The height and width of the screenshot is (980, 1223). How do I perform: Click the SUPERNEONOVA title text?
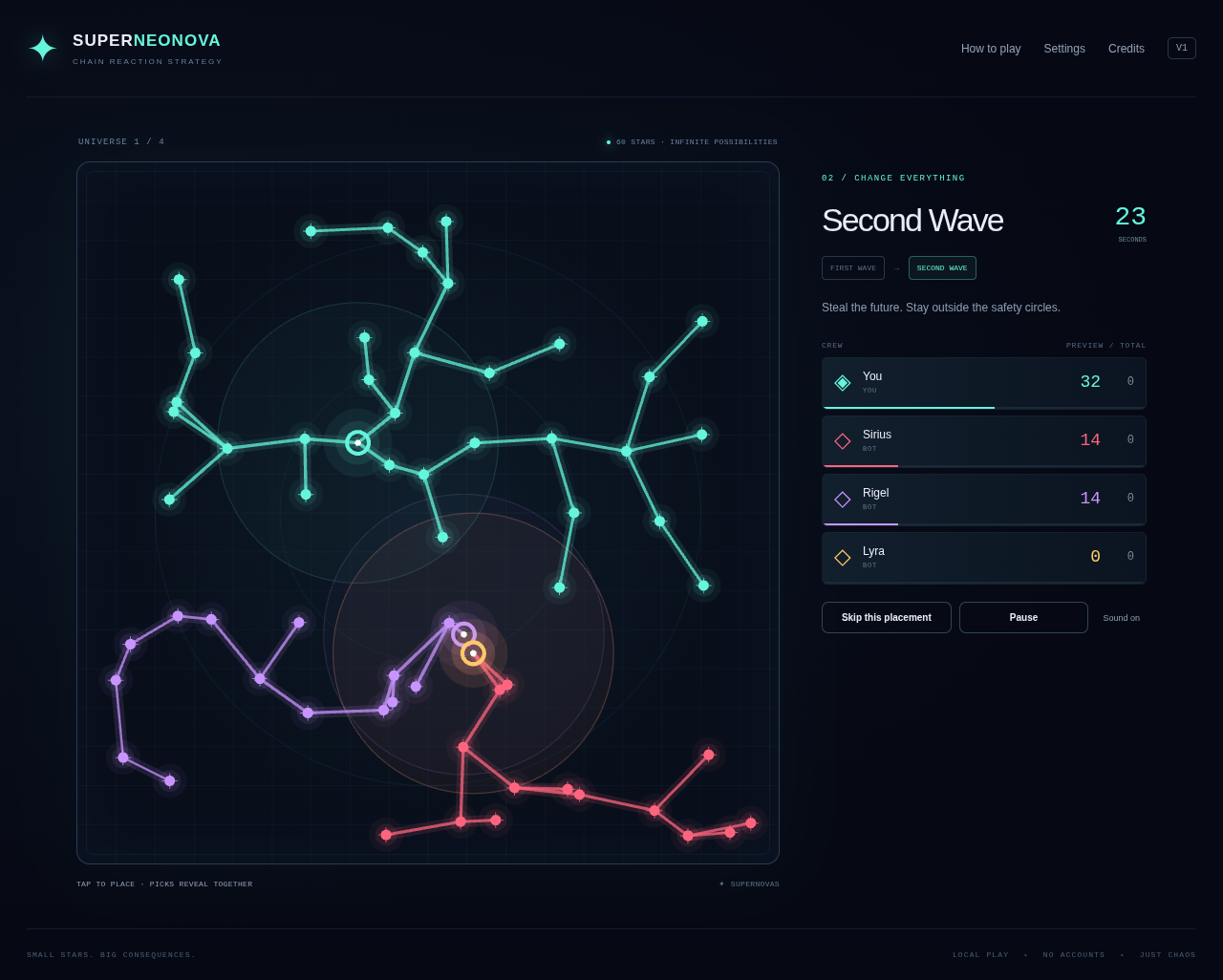pyautogui.click(x=147, y=41)
